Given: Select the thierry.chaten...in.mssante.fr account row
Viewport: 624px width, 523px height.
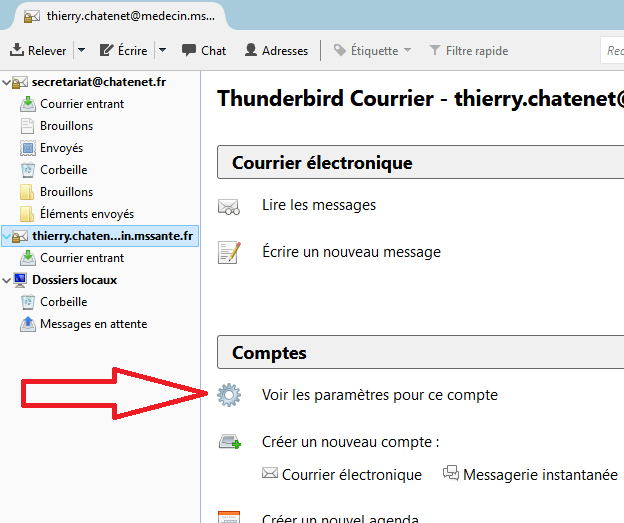Looking at the screenshot, I should pos(100,236).
